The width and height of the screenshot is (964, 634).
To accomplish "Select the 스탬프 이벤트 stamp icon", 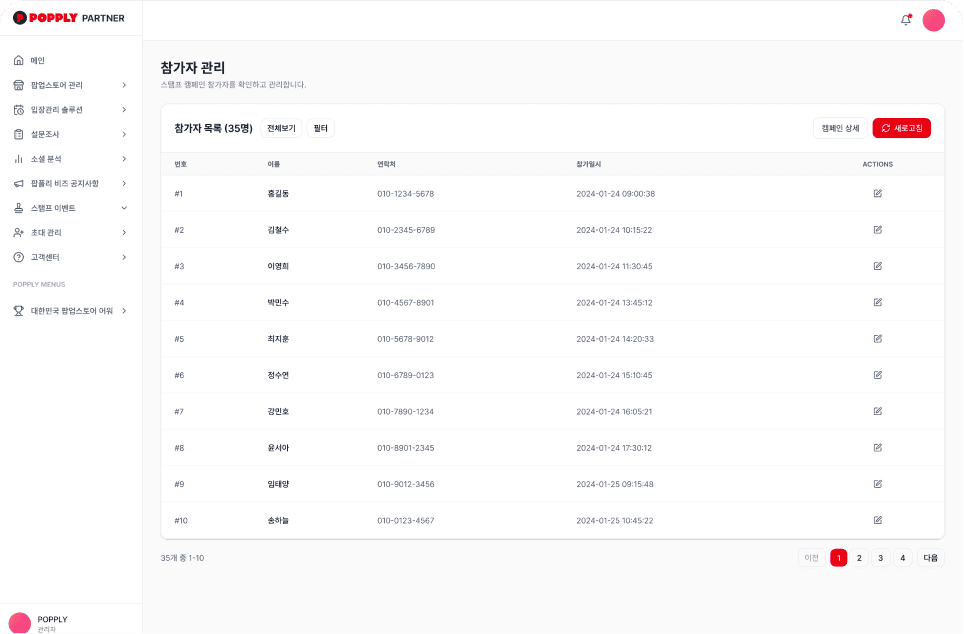I will [18, 207].
